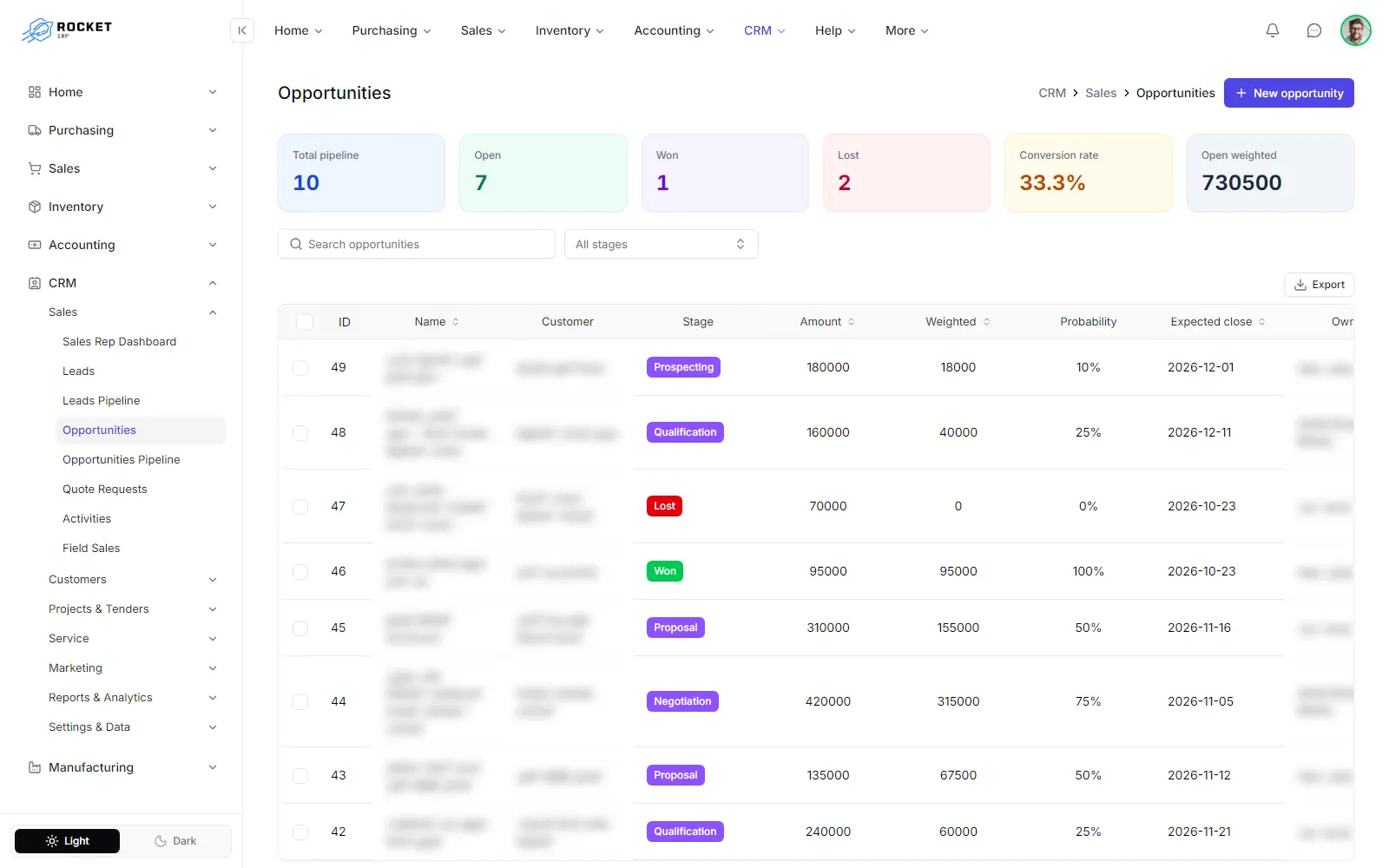Switch to Dark theme
Viewport: 1389px width, 868px height.
point(175,841)
